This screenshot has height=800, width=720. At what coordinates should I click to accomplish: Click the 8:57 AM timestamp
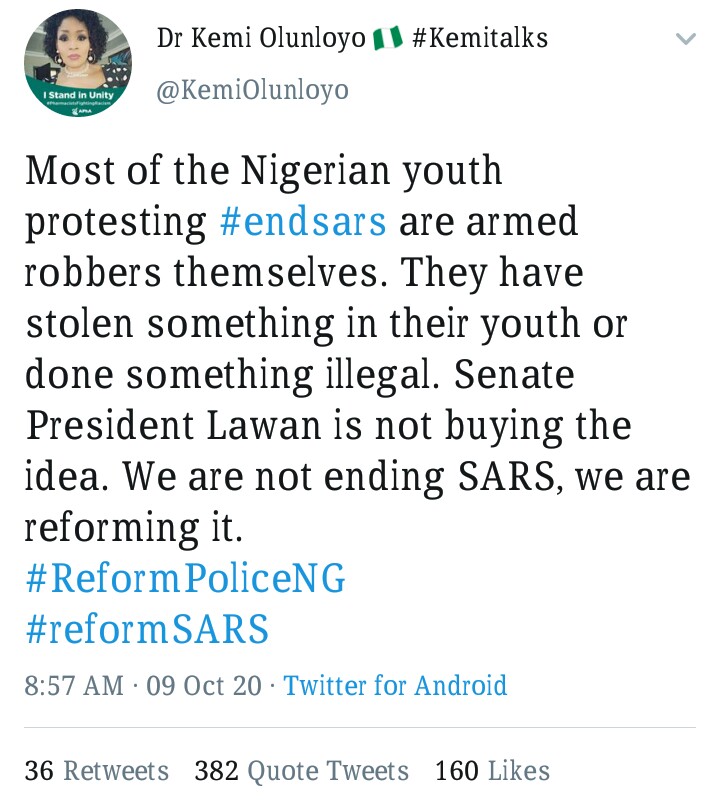click(75, 685)
